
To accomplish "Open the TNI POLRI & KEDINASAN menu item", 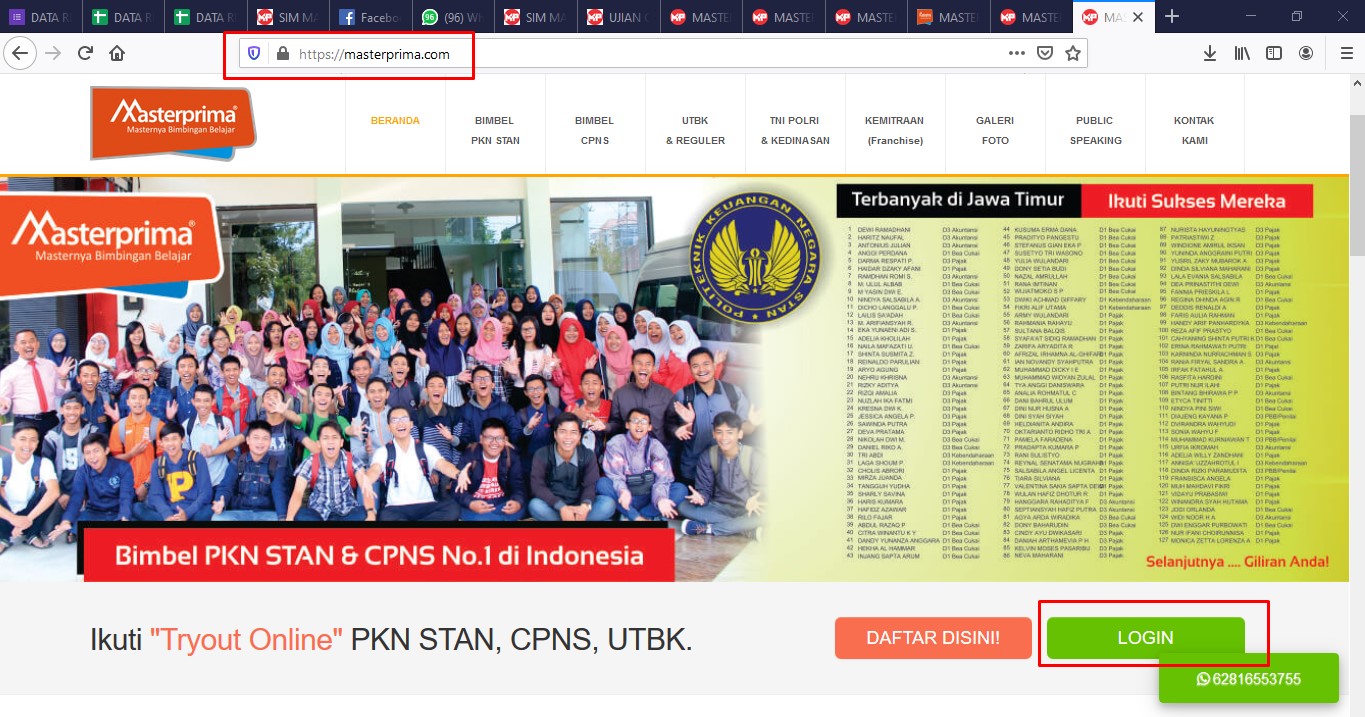I will pos(795,130).
